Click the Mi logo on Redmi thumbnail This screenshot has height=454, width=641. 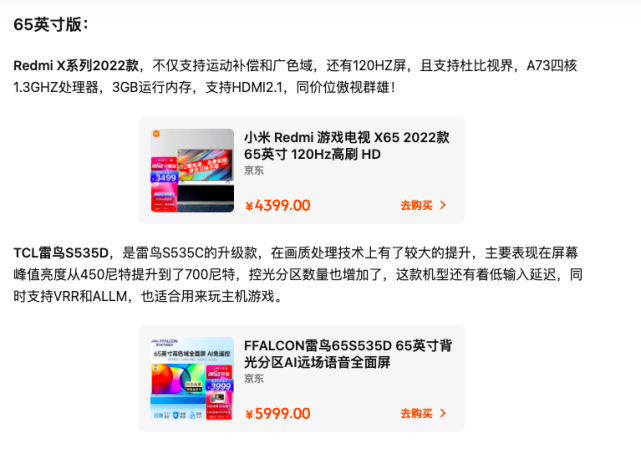pyautogui.click(x=156, y=134)
